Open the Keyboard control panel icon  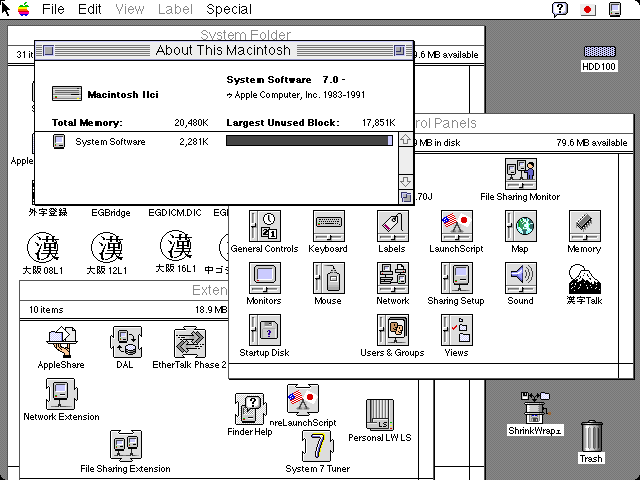click(329, 226)
